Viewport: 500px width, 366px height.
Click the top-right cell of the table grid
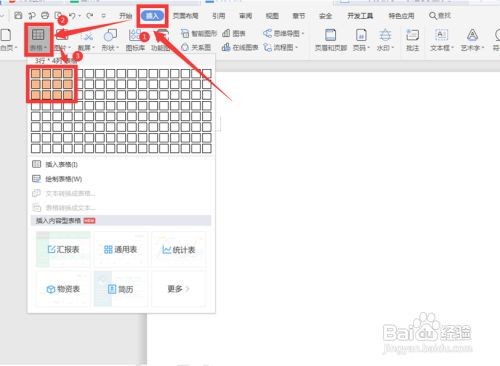[x=207, y=74]
